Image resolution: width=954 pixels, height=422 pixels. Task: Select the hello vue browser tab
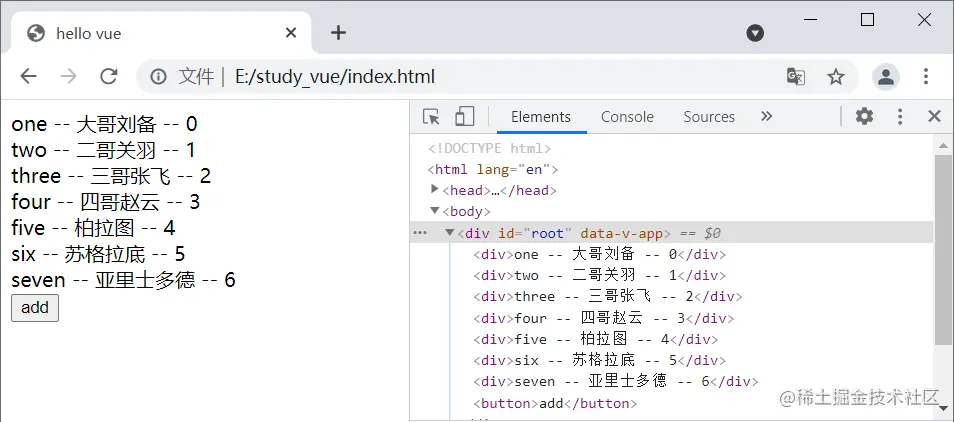[x=162, y=33]
